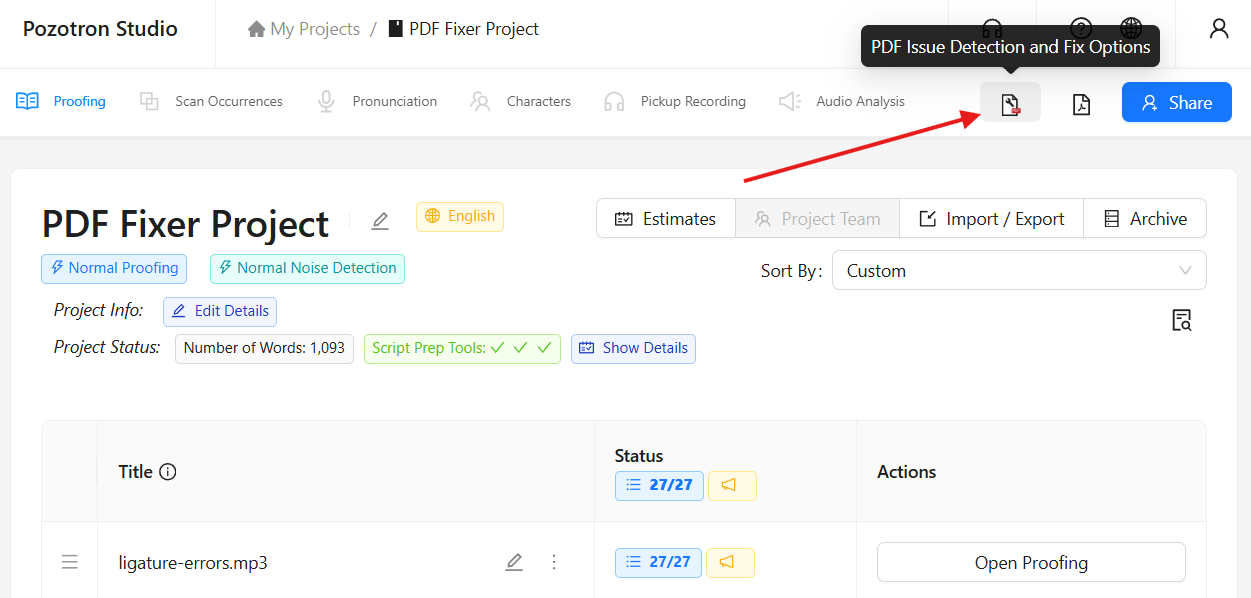1251x598 pixels.
Task: Open the three-dot menu for ligature-errors.mp3
Action: point(554,562)
